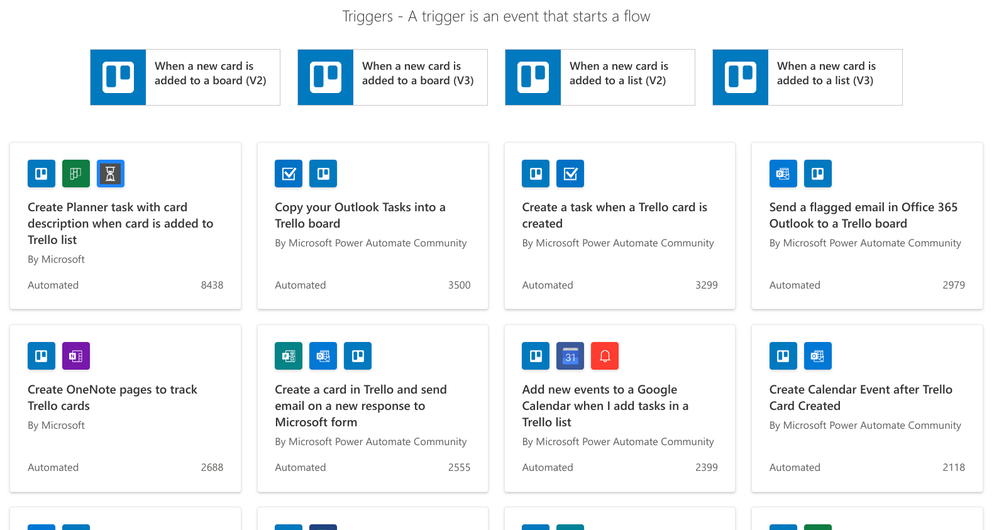Click 'By Microsoft Power Automate Community' in Send flagged email card
Image resolution: width=999 pixels, height=530 pixels.
(865, 243)
